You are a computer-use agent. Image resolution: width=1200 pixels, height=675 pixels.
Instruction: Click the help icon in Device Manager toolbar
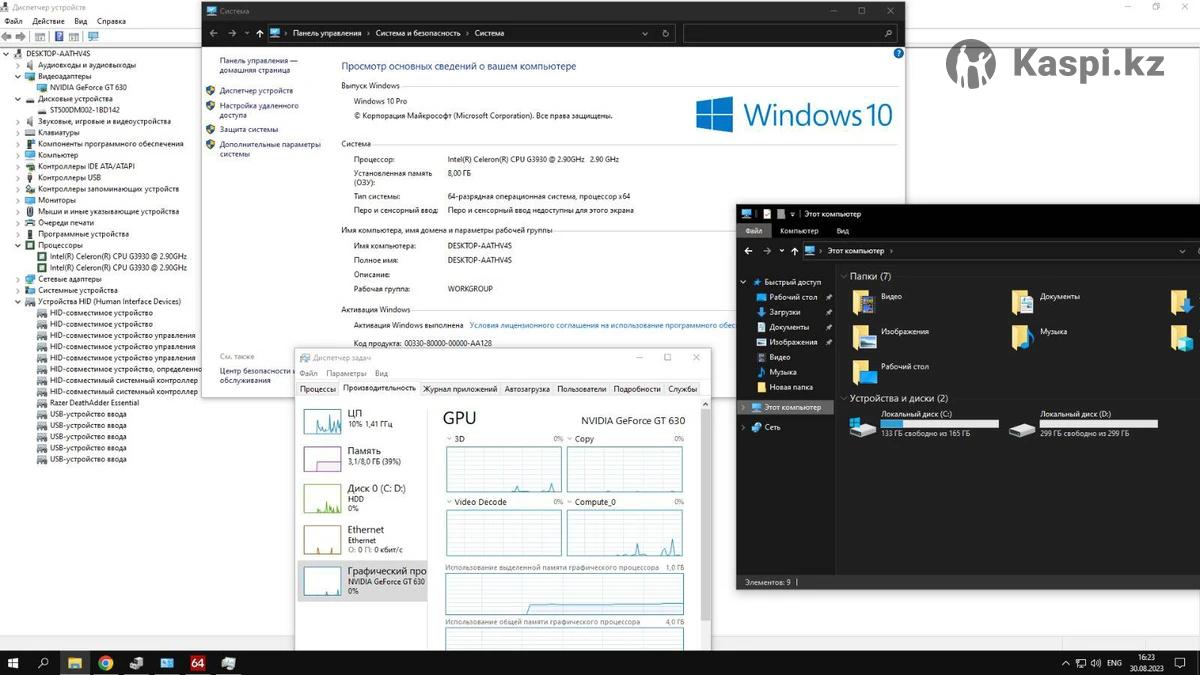pyautogui.click(x=60, y=37)
